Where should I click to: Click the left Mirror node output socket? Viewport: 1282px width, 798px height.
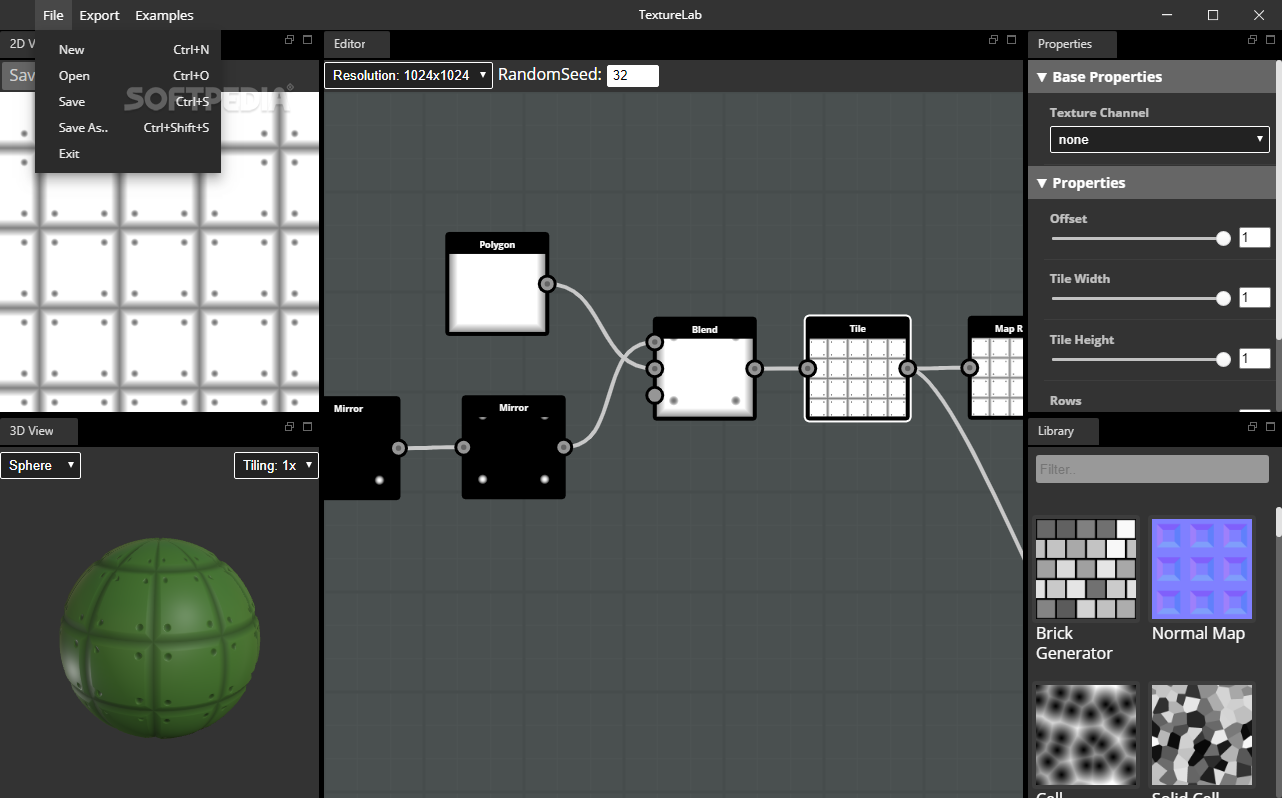click(399, 448)
